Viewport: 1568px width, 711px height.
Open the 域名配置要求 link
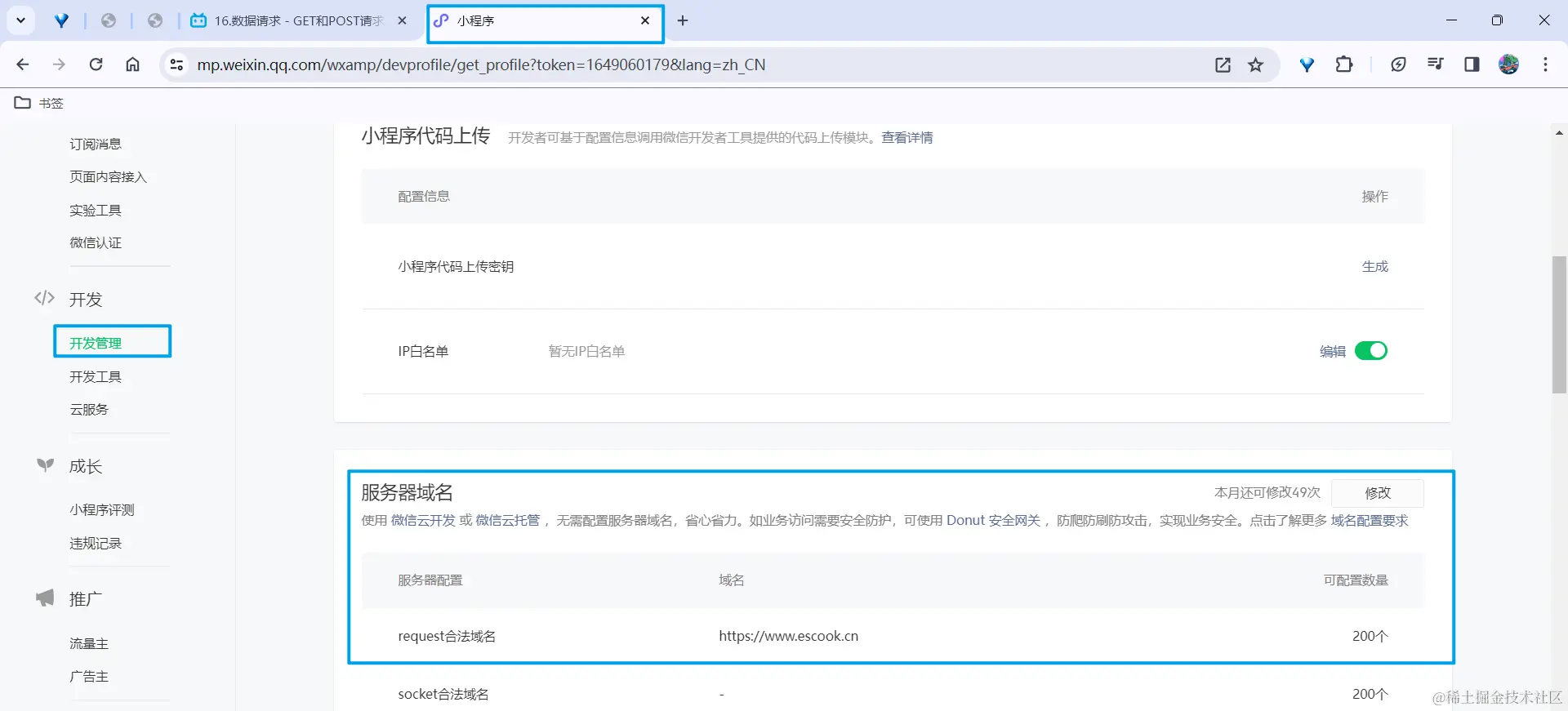[x=1370, y=521]
